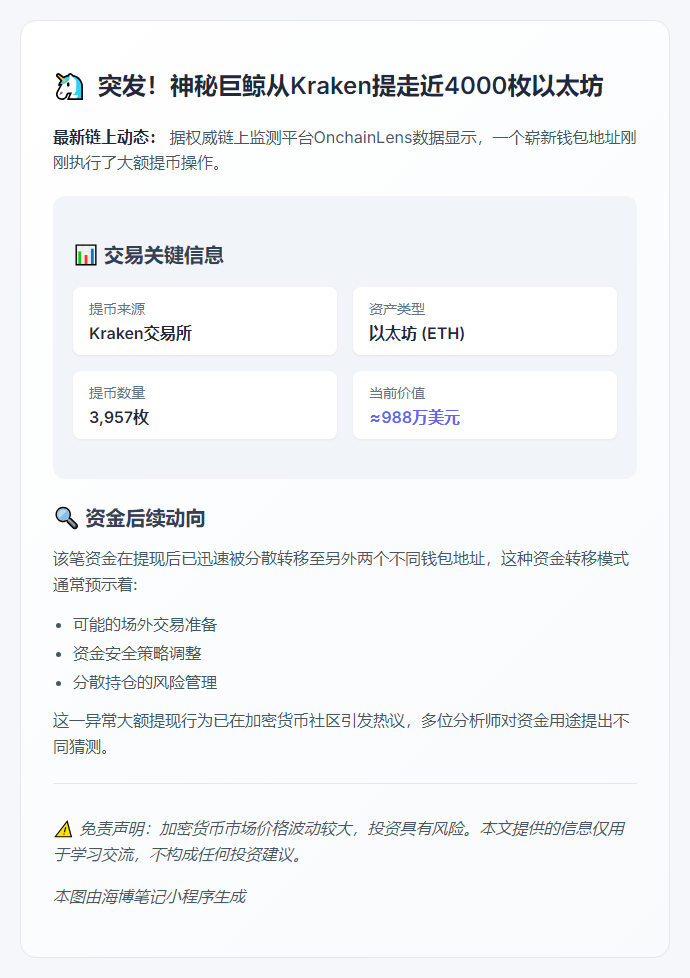Click the bullet 资金安全策略调整
Image resolution: width=690 pixels, height=978 pixels.
tap(137, 653)
